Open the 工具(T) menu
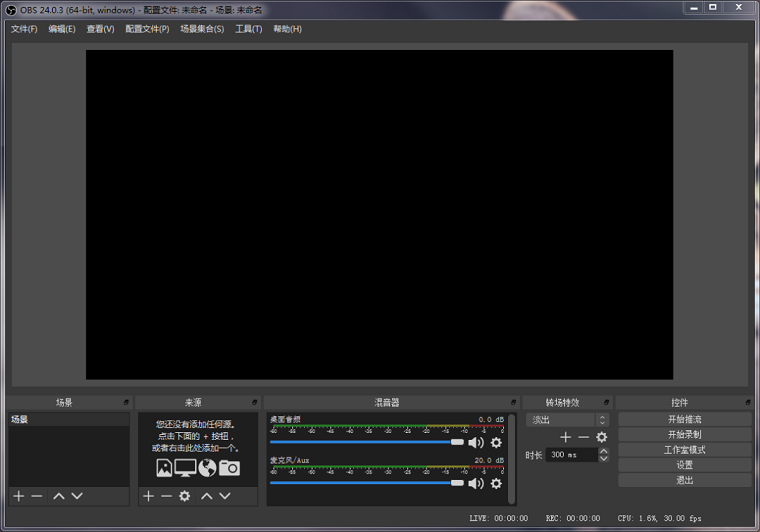The height and width of the screenshot is (532, 760). tap(249, 29)
